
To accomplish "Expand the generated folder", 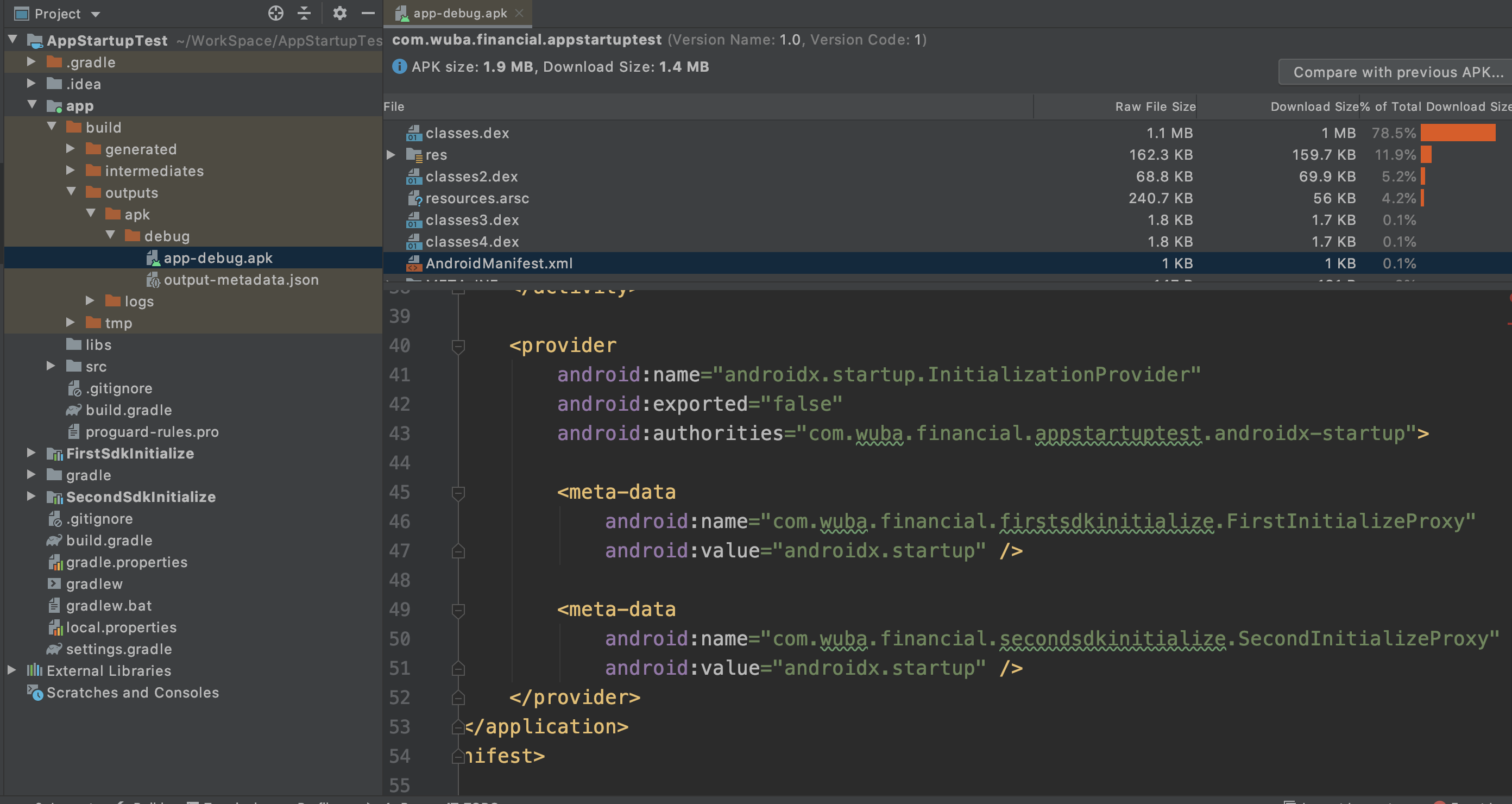I will click(x=71, y=149).
